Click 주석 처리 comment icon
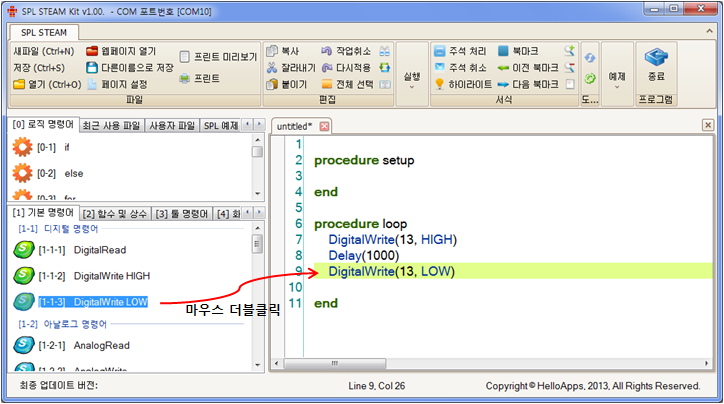 pos(440,51)
